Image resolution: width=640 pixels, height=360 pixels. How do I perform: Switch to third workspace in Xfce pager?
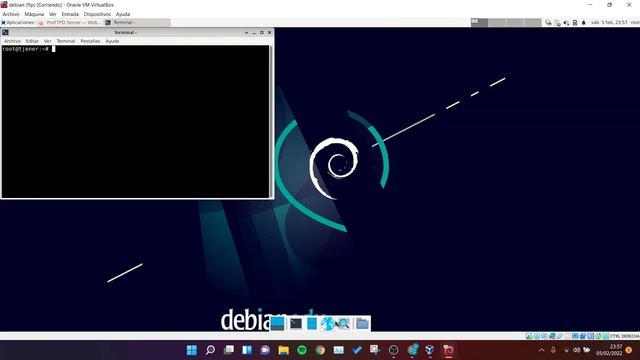point(515,22)
